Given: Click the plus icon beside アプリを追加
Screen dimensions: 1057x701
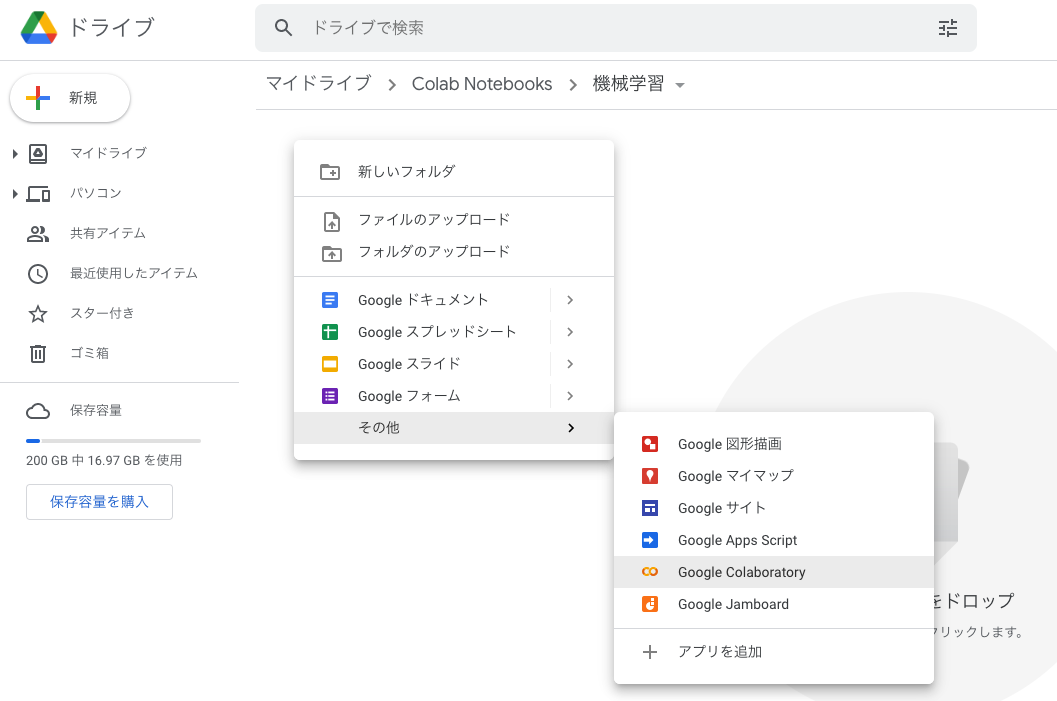Looking at the screenshot, I should pos(650,652).
